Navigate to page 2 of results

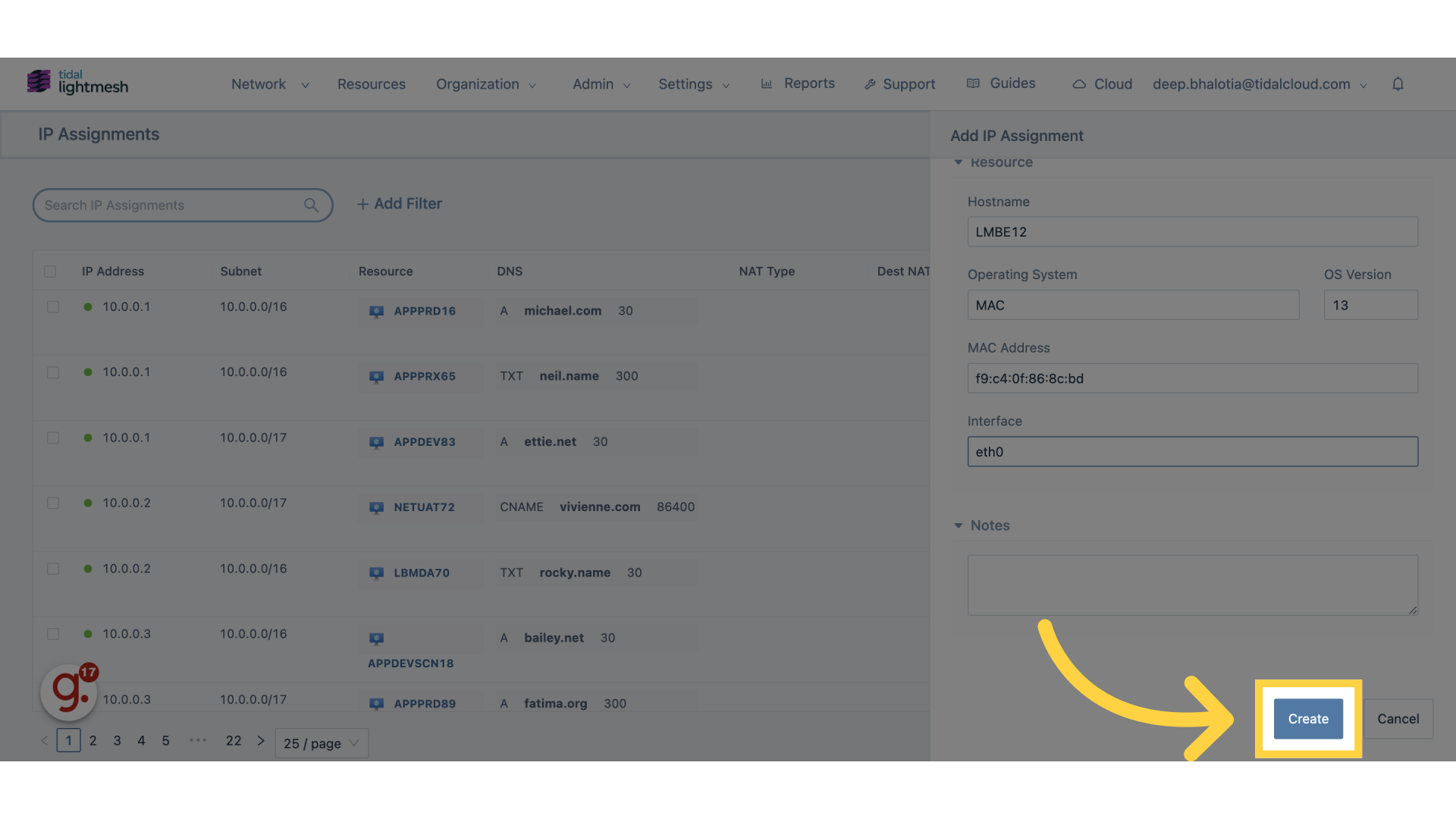tap(92, 741)
